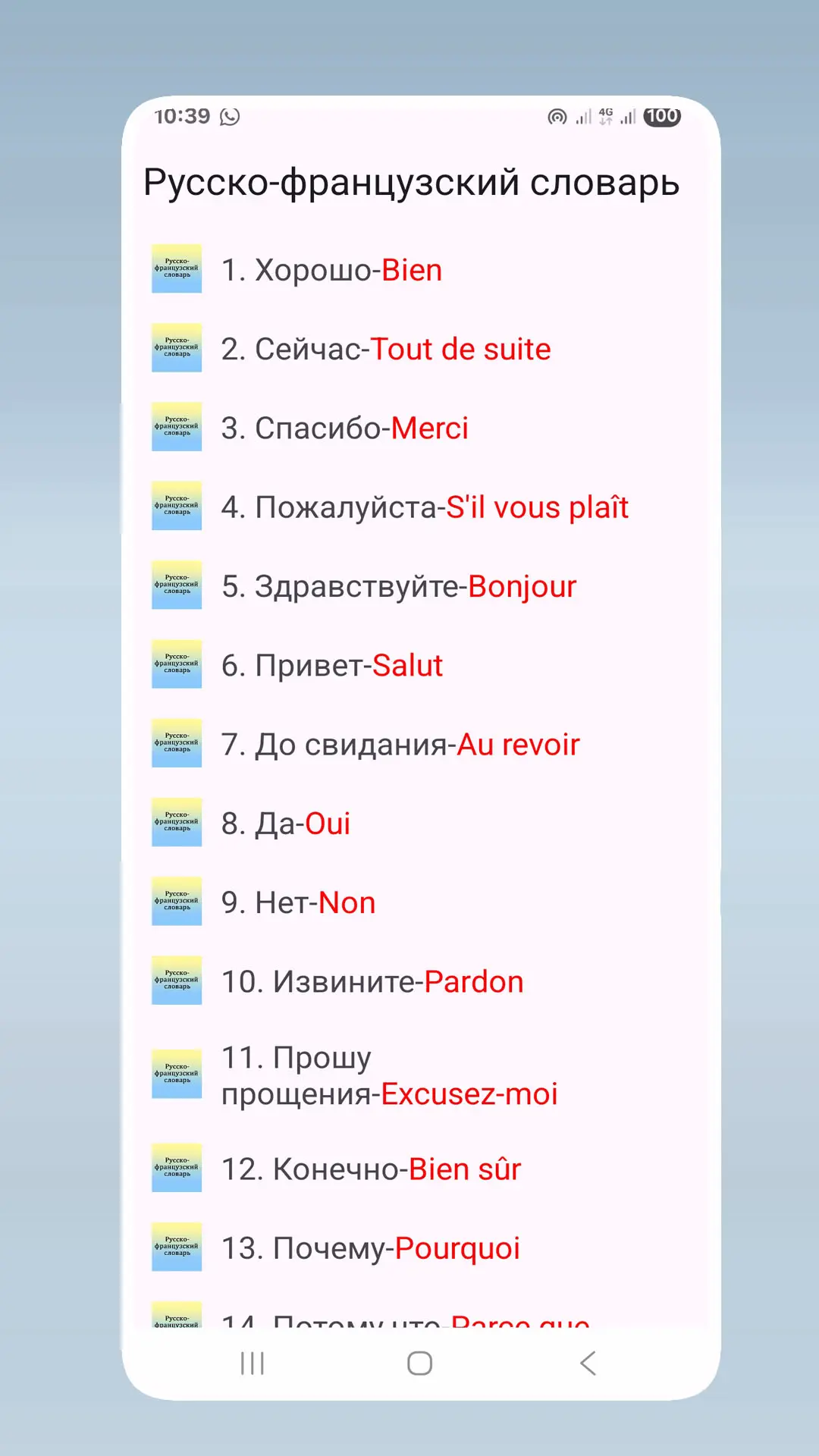Tap WhatsApp notification icon in status bar
819x1456 pixels.
pos(230,116)
